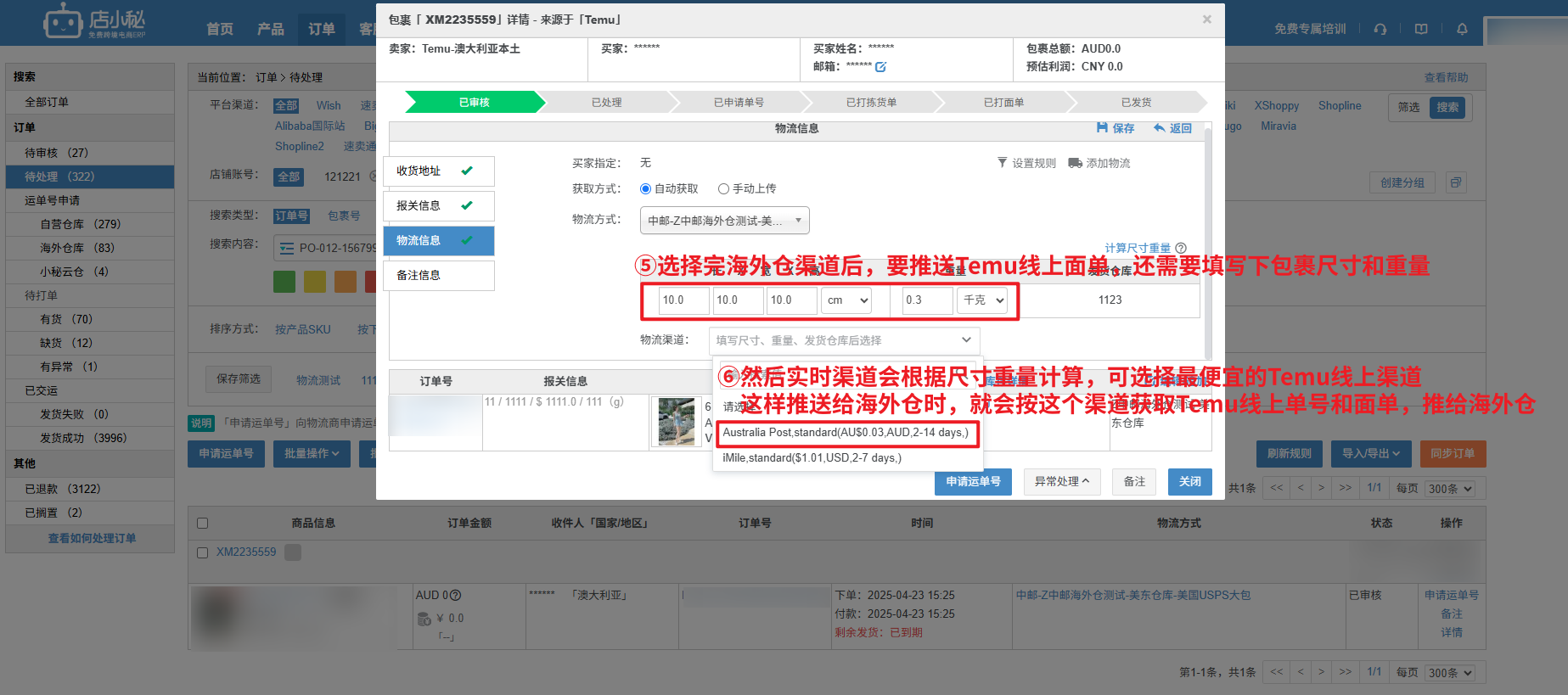
Task: Select the 自动获取 radio button
Action: pos(645,188)
